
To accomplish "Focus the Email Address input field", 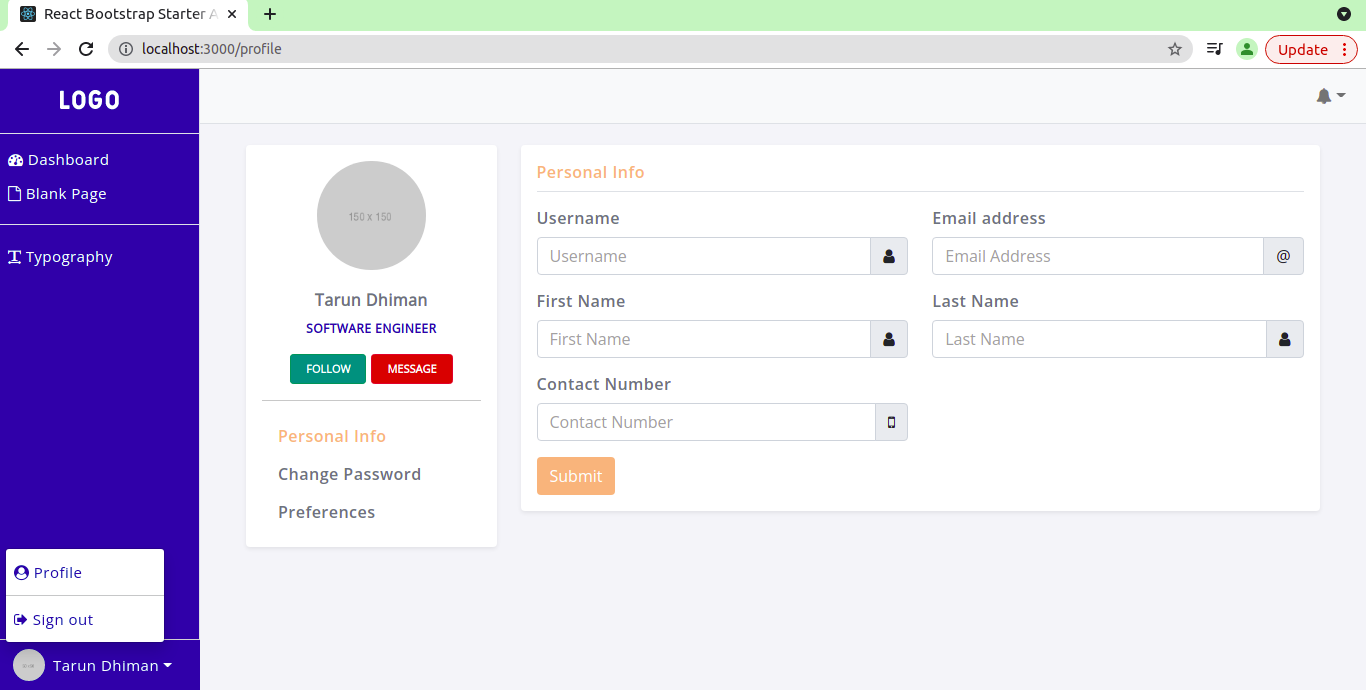I will pyautogui.click(x=1097, y=256).
